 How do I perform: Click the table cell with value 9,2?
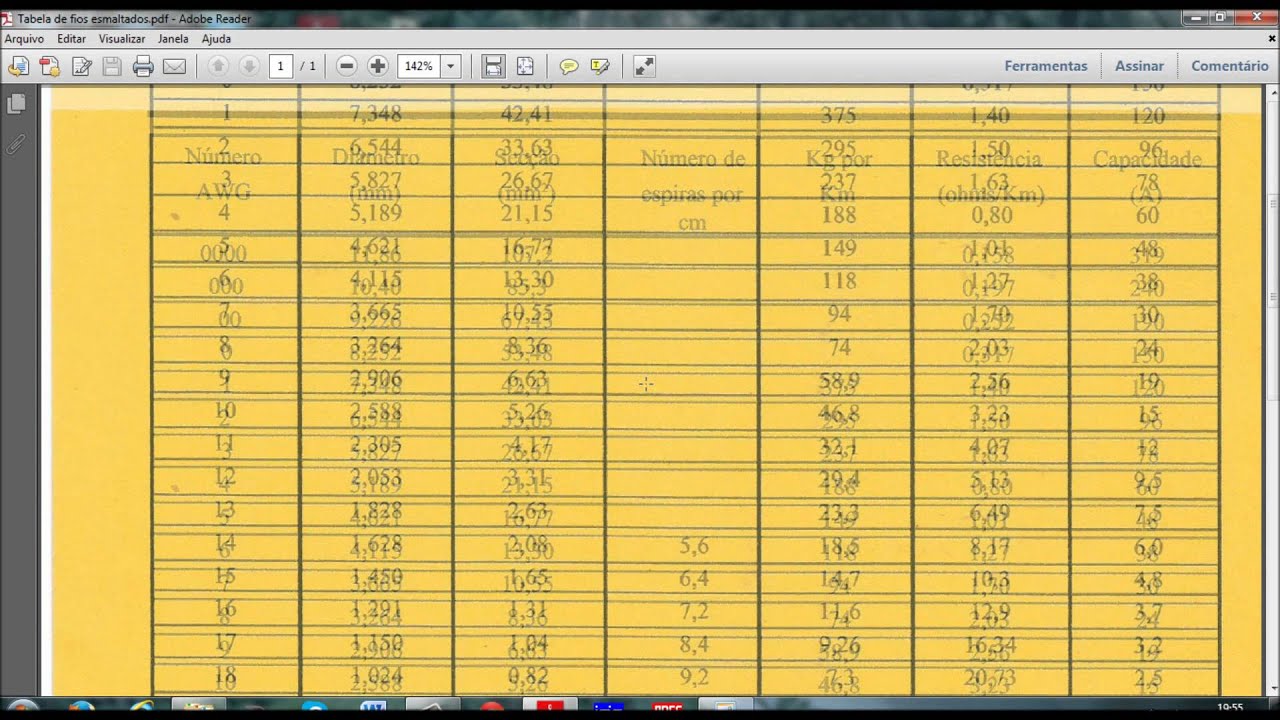click(x=694, y=677)
